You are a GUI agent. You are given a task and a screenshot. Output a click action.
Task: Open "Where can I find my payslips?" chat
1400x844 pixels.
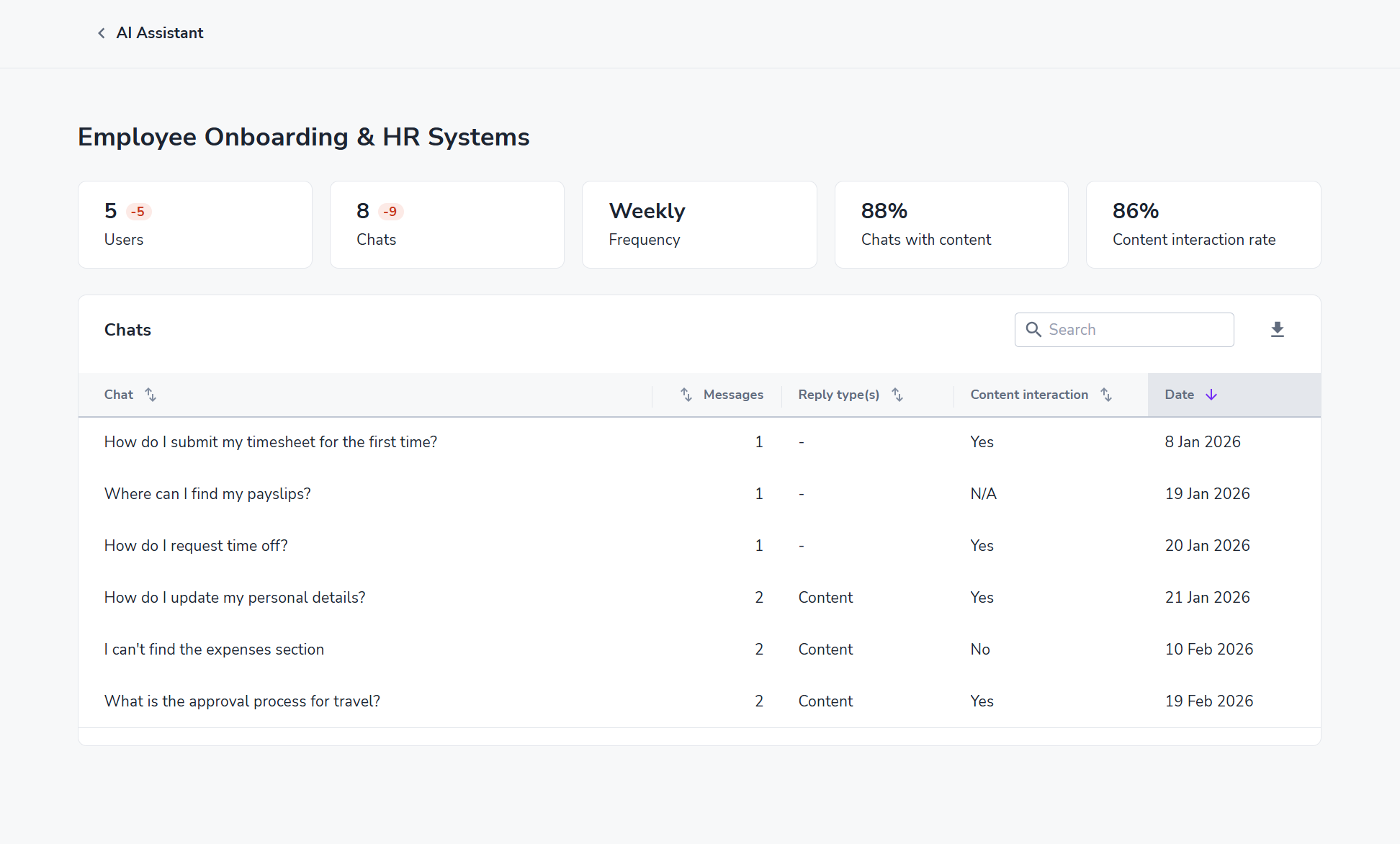(x=207, y=494)
